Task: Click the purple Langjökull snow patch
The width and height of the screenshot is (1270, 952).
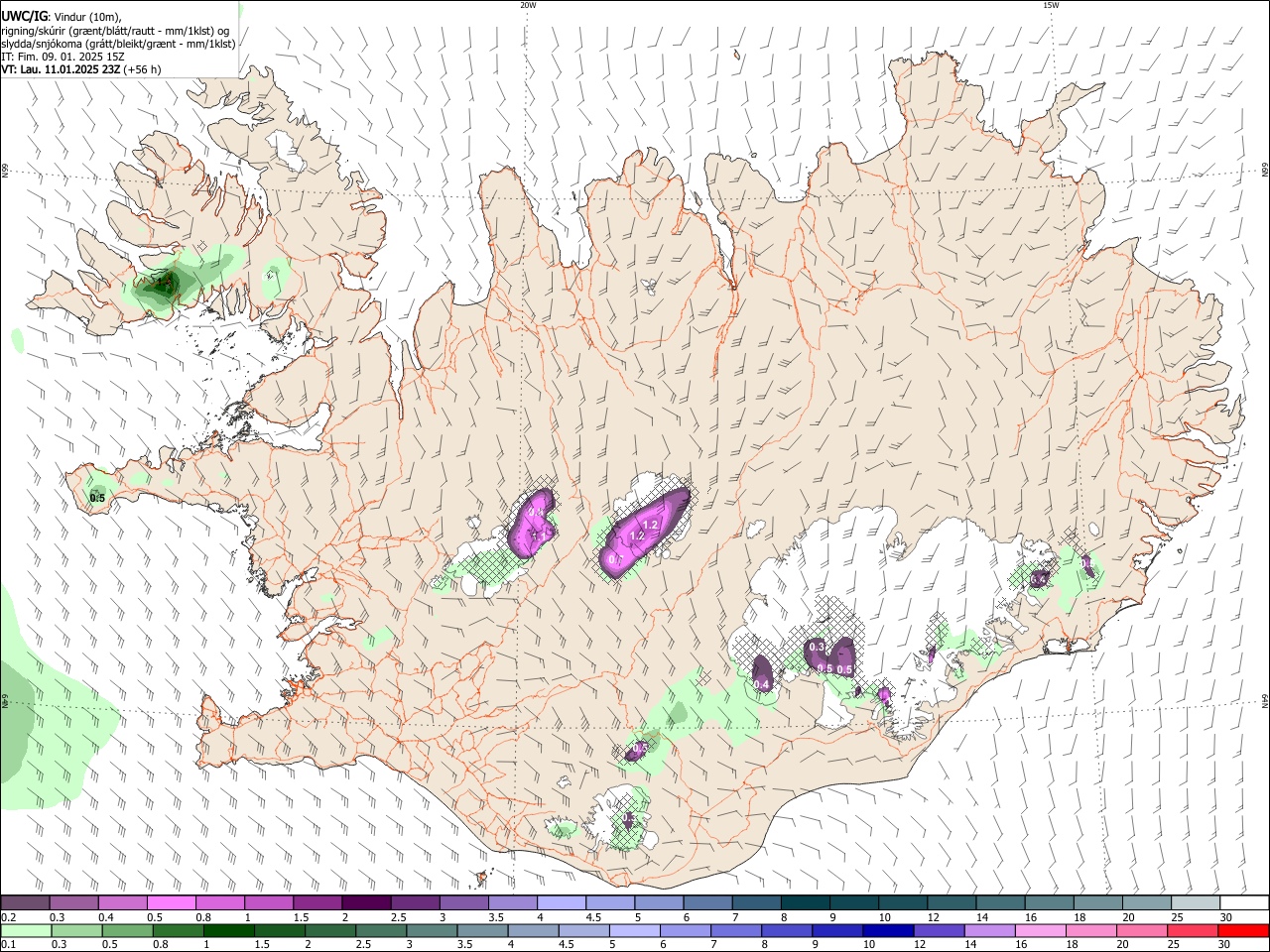Action: coord(532,523)
